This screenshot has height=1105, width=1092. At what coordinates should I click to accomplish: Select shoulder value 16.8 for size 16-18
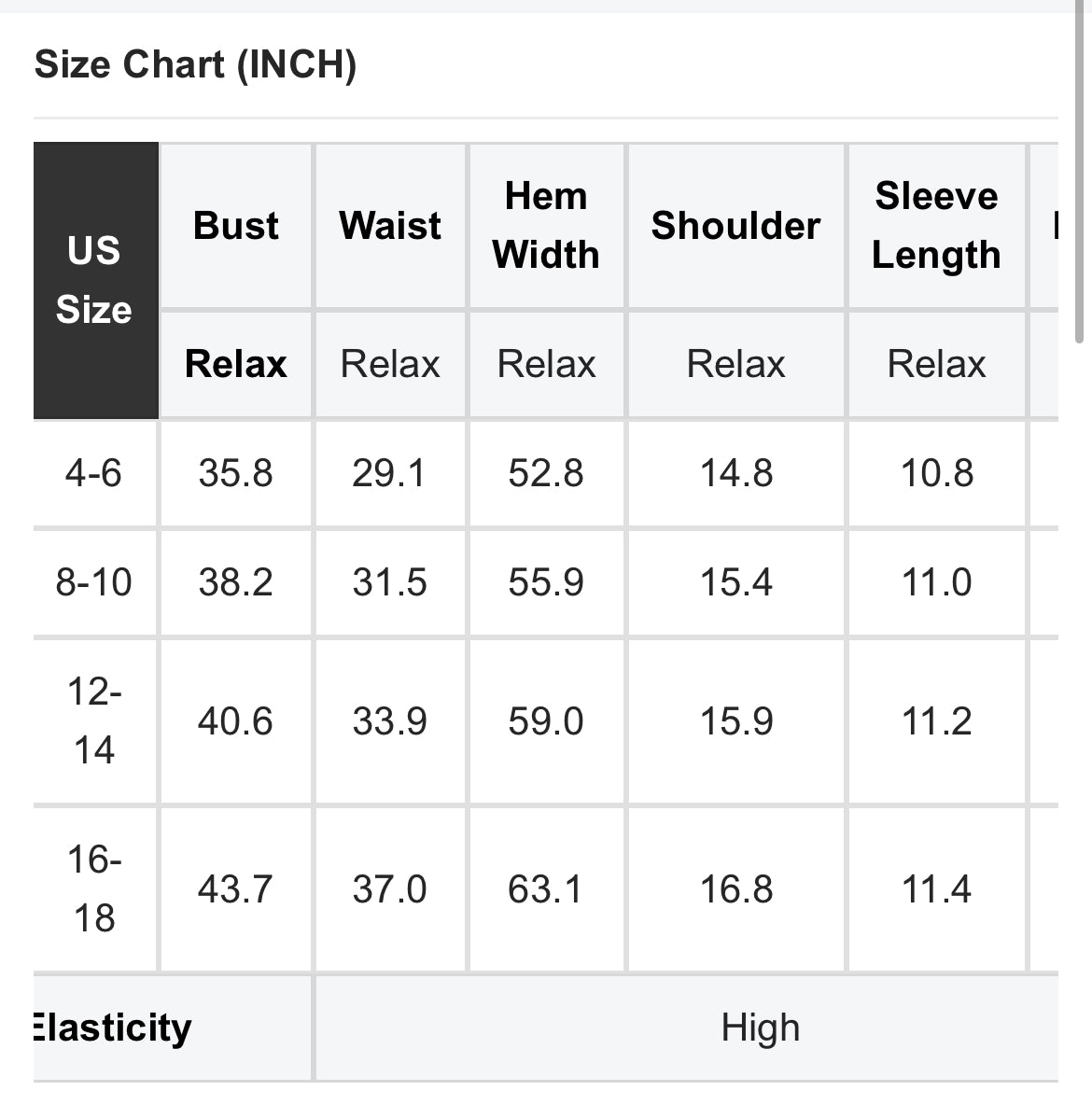736,889
